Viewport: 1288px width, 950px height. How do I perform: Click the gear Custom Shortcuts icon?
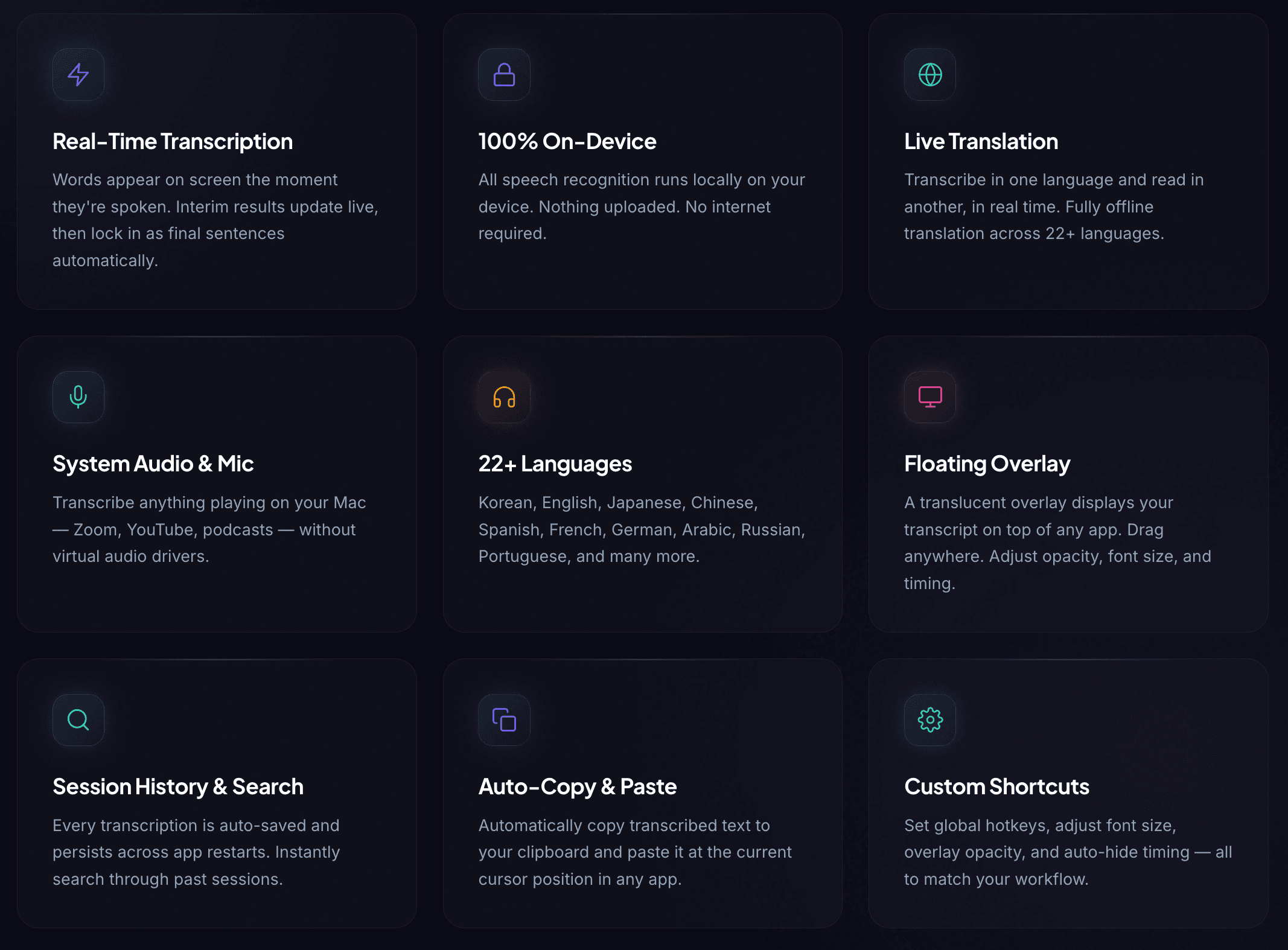(x=929, y=719)
